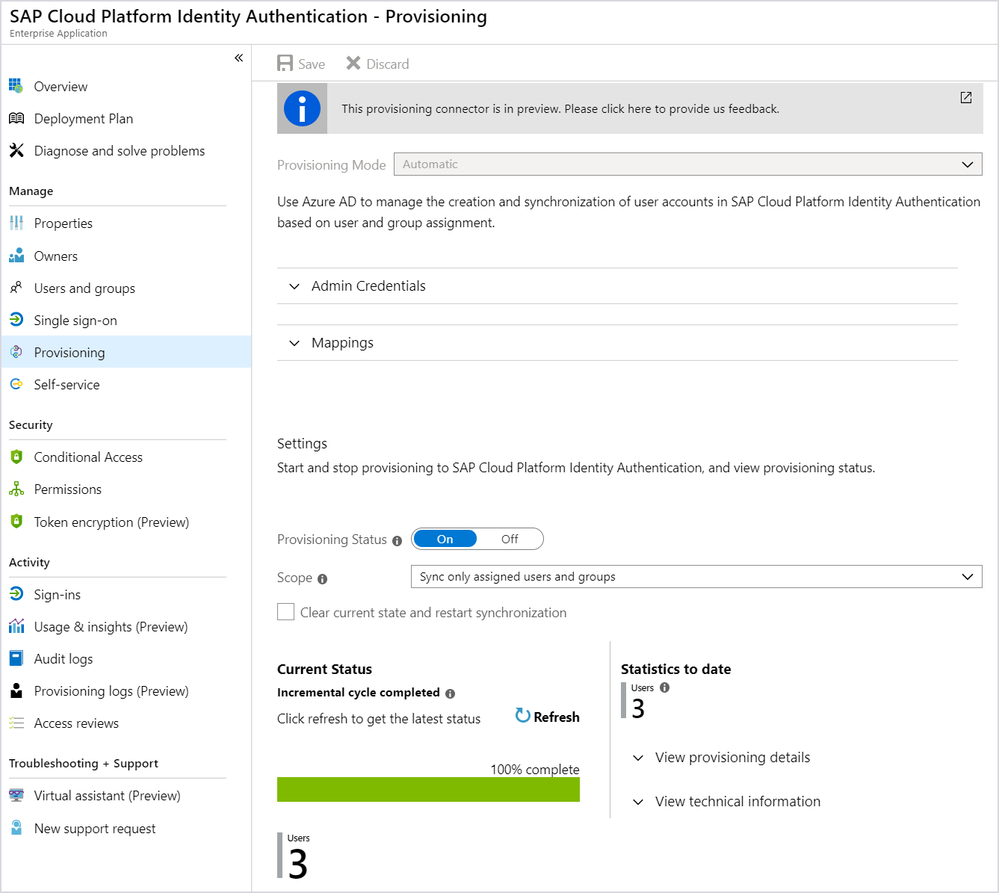Open feedback link via external-link icon
This screenshot has height=893, width=999.
pos(965,98)
